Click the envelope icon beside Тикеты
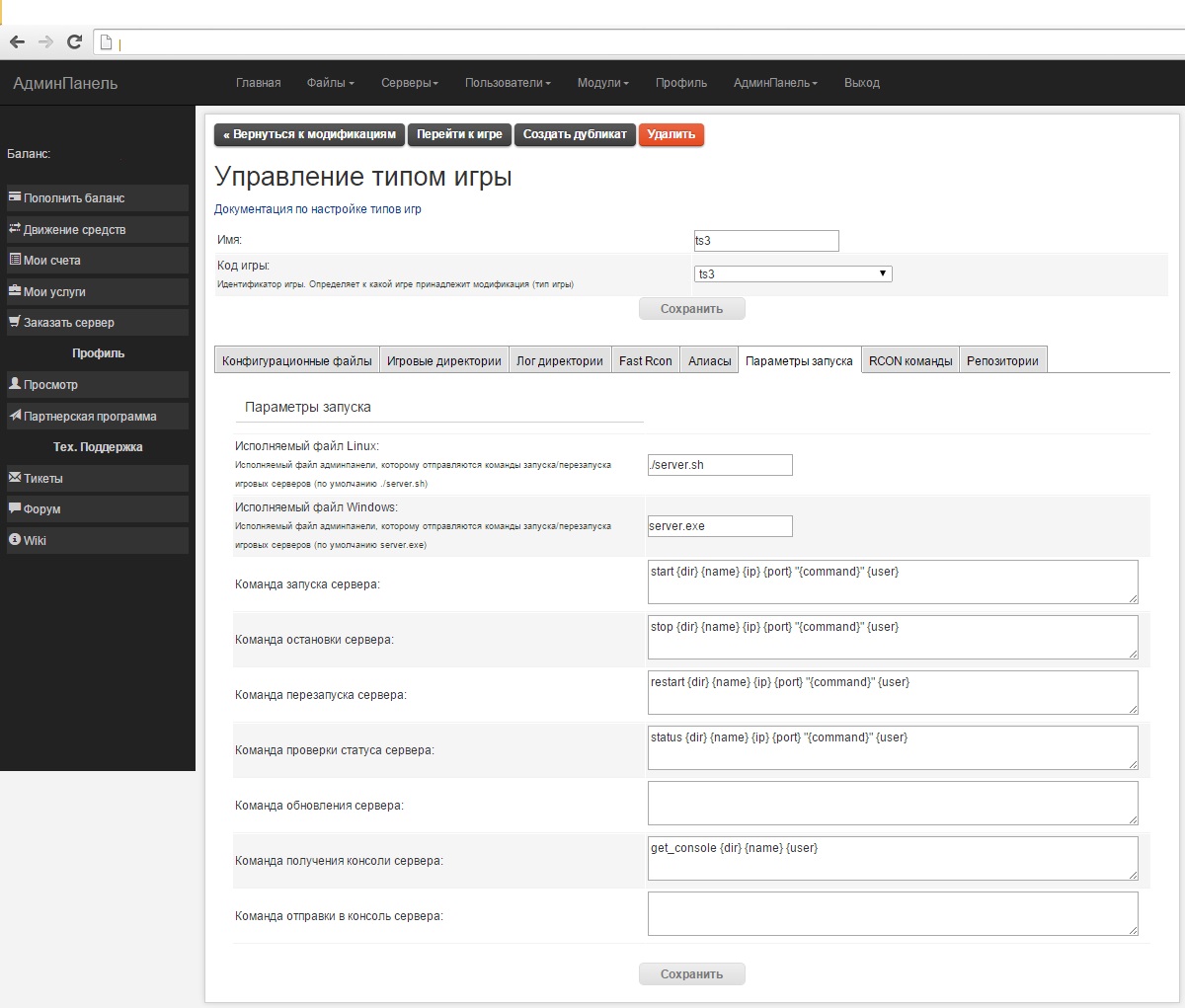The width and height of the screenshot is (1185, 1008). click(x=15, y=478)
